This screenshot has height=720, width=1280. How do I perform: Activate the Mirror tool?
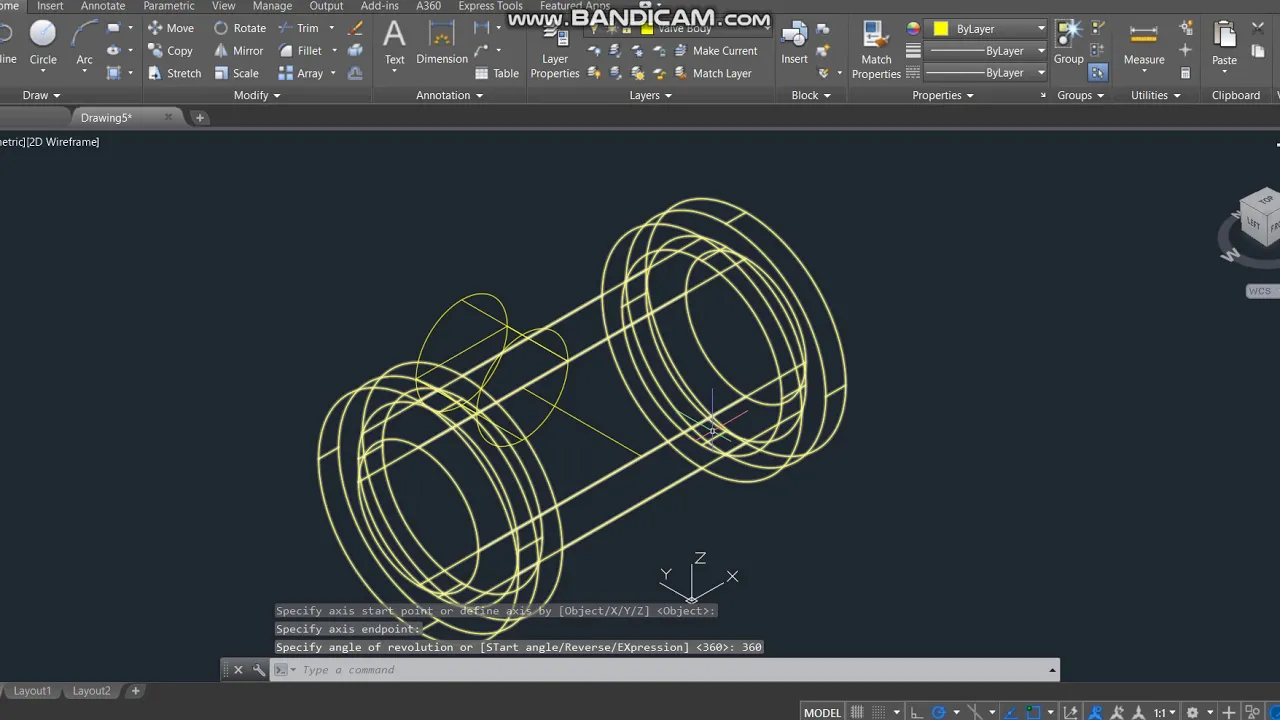[x=239, y=51]
